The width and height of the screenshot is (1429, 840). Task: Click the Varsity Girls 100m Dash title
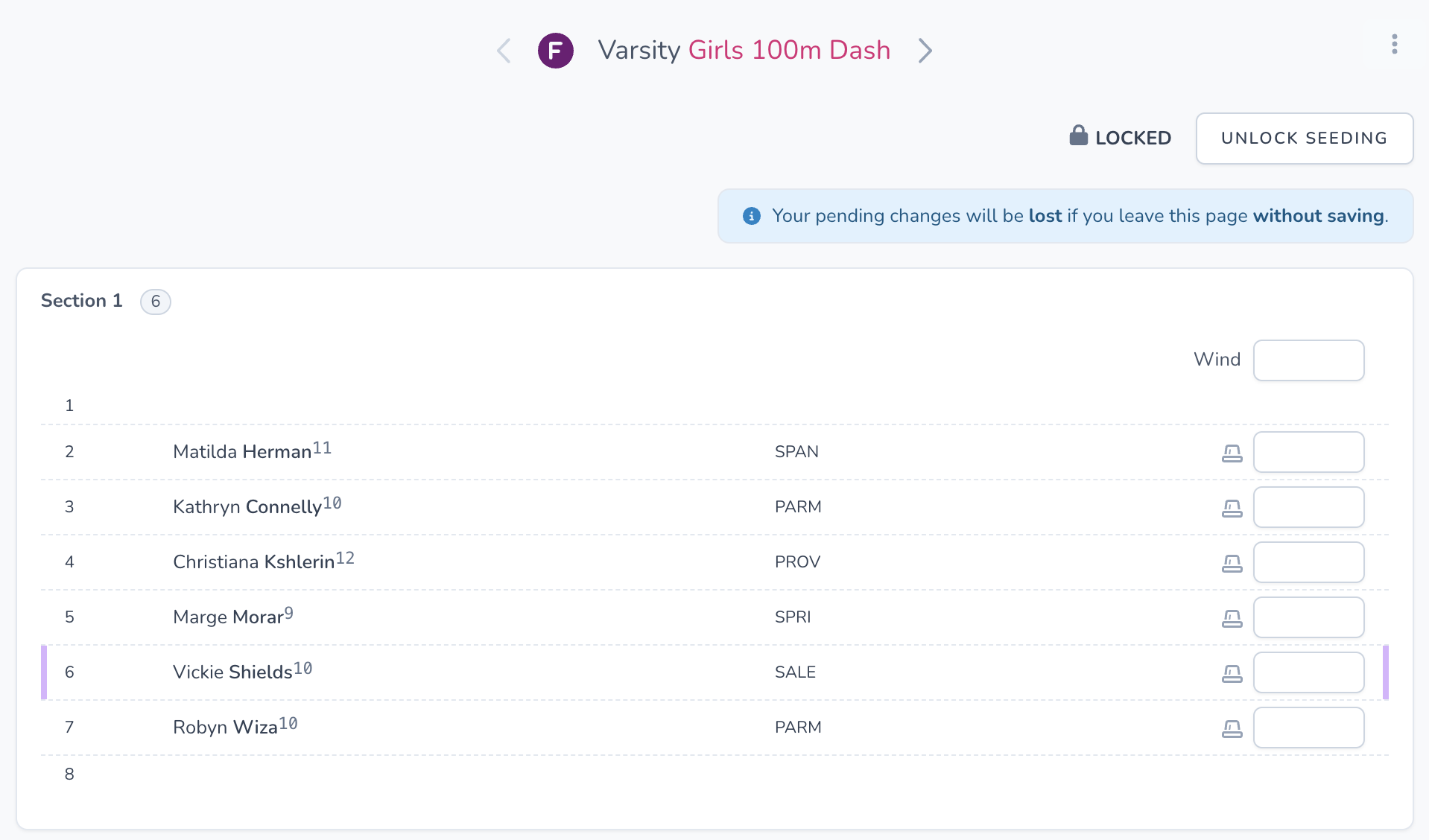(x=744, y=51)
